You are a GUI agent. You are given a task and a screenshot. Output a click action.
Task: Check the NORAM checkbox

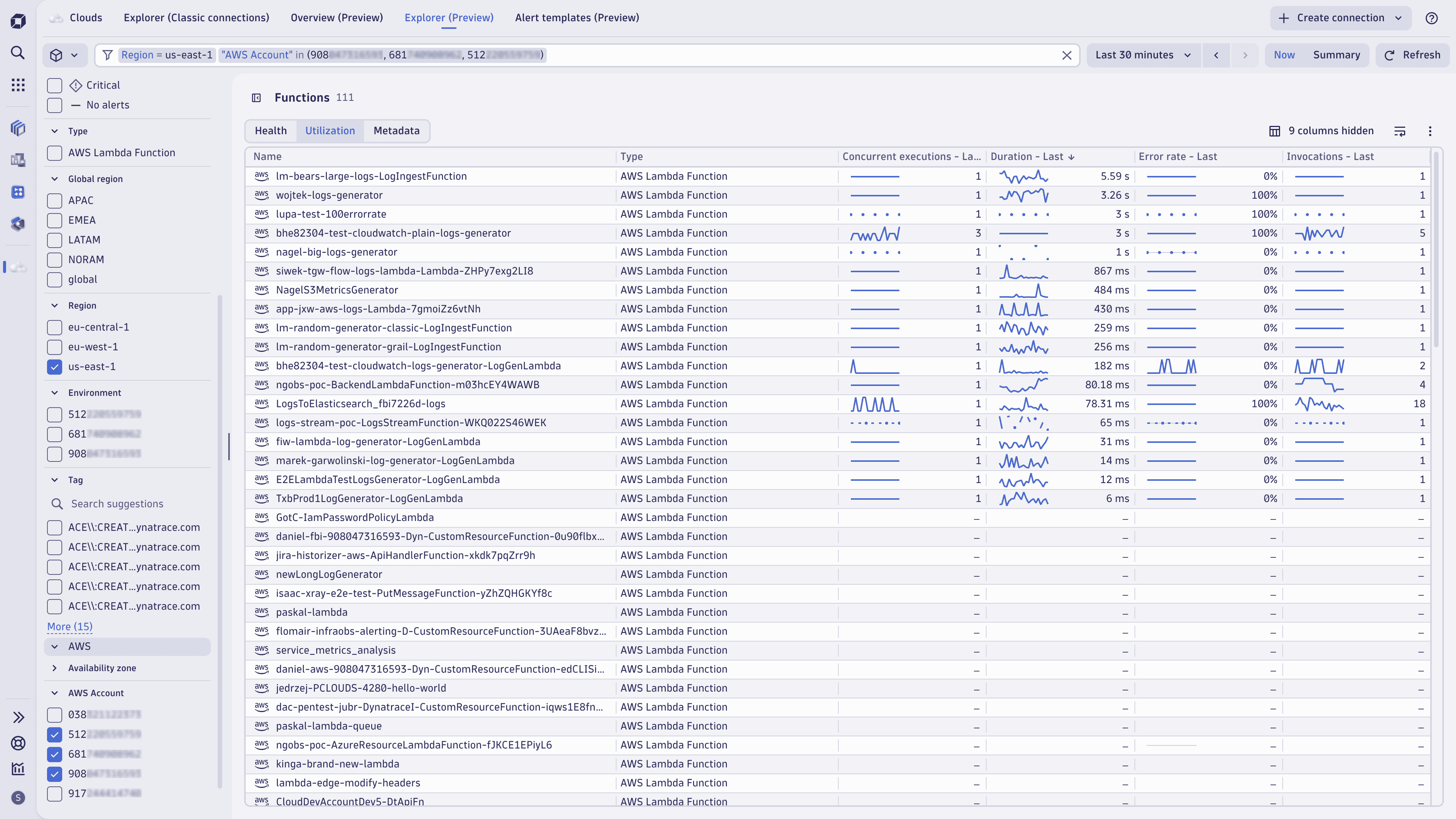(x=54, y=260)
